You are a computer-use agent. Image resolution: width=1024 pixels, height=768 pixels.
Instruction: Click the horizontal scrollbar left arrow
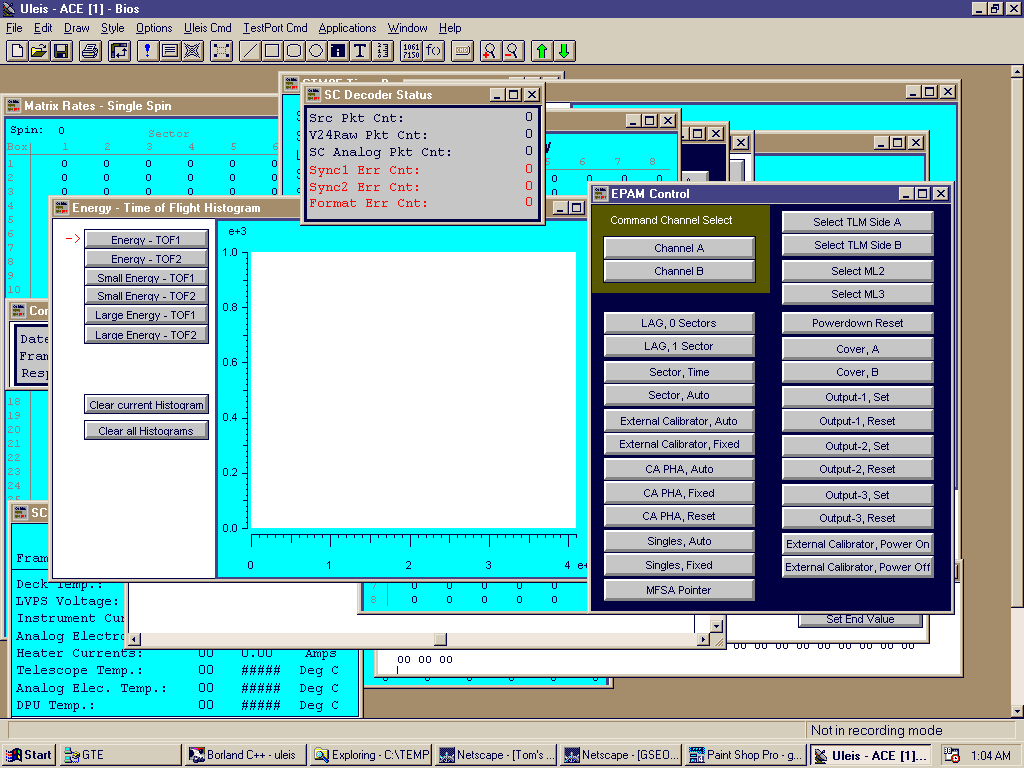point(134,639)
